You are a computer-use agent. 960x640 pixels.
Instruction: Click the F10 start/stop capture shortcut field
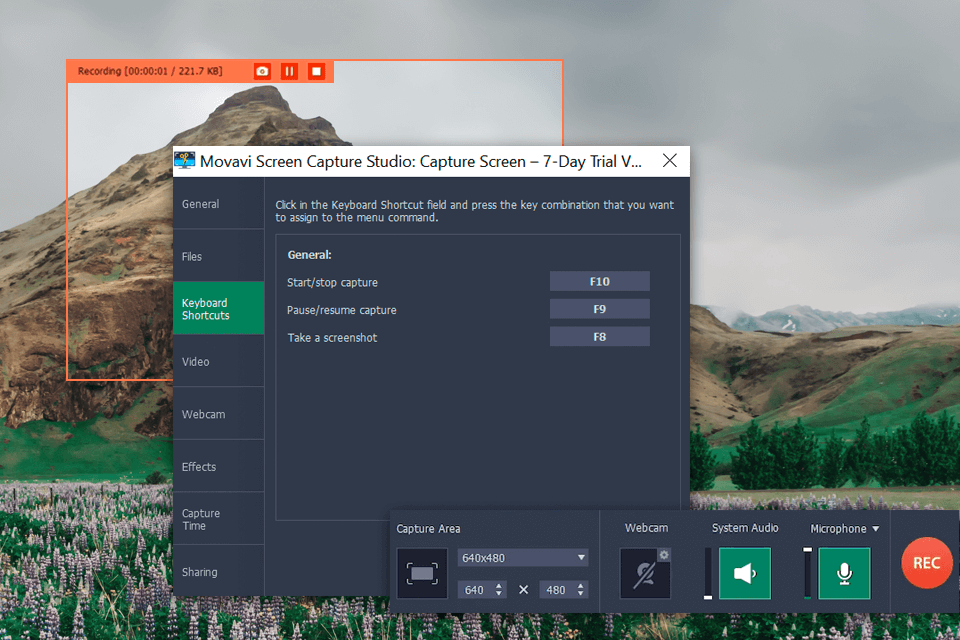599,281
